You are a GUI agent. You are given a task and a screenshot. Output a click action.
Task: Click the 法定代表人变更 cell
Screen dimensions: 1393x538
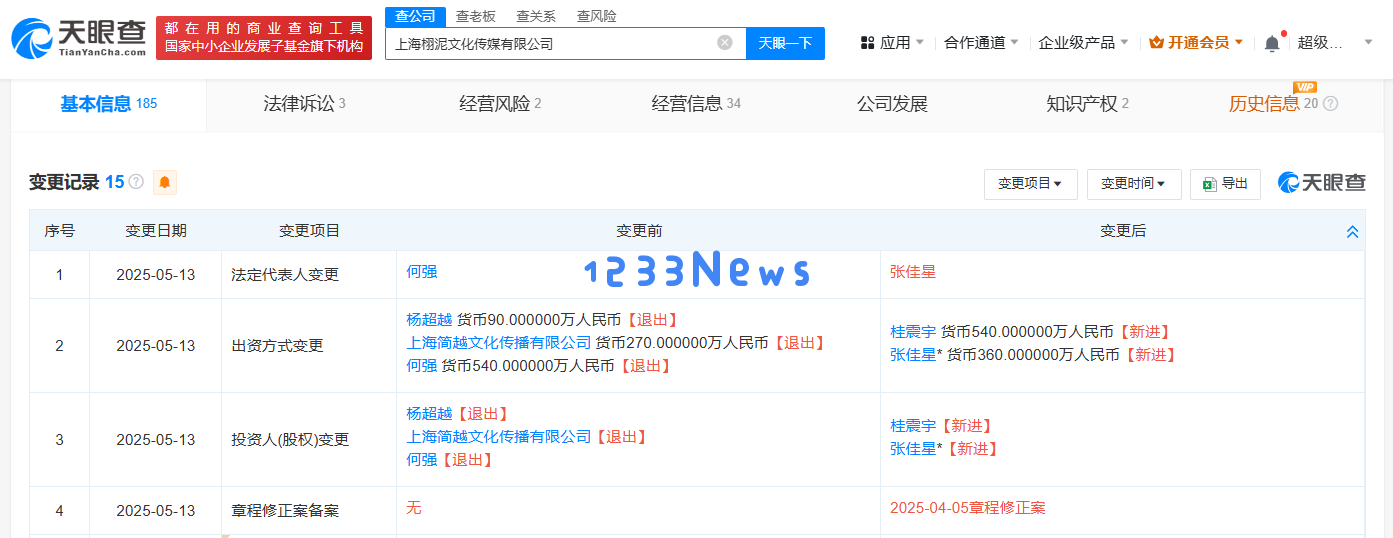tap(309, 275)
